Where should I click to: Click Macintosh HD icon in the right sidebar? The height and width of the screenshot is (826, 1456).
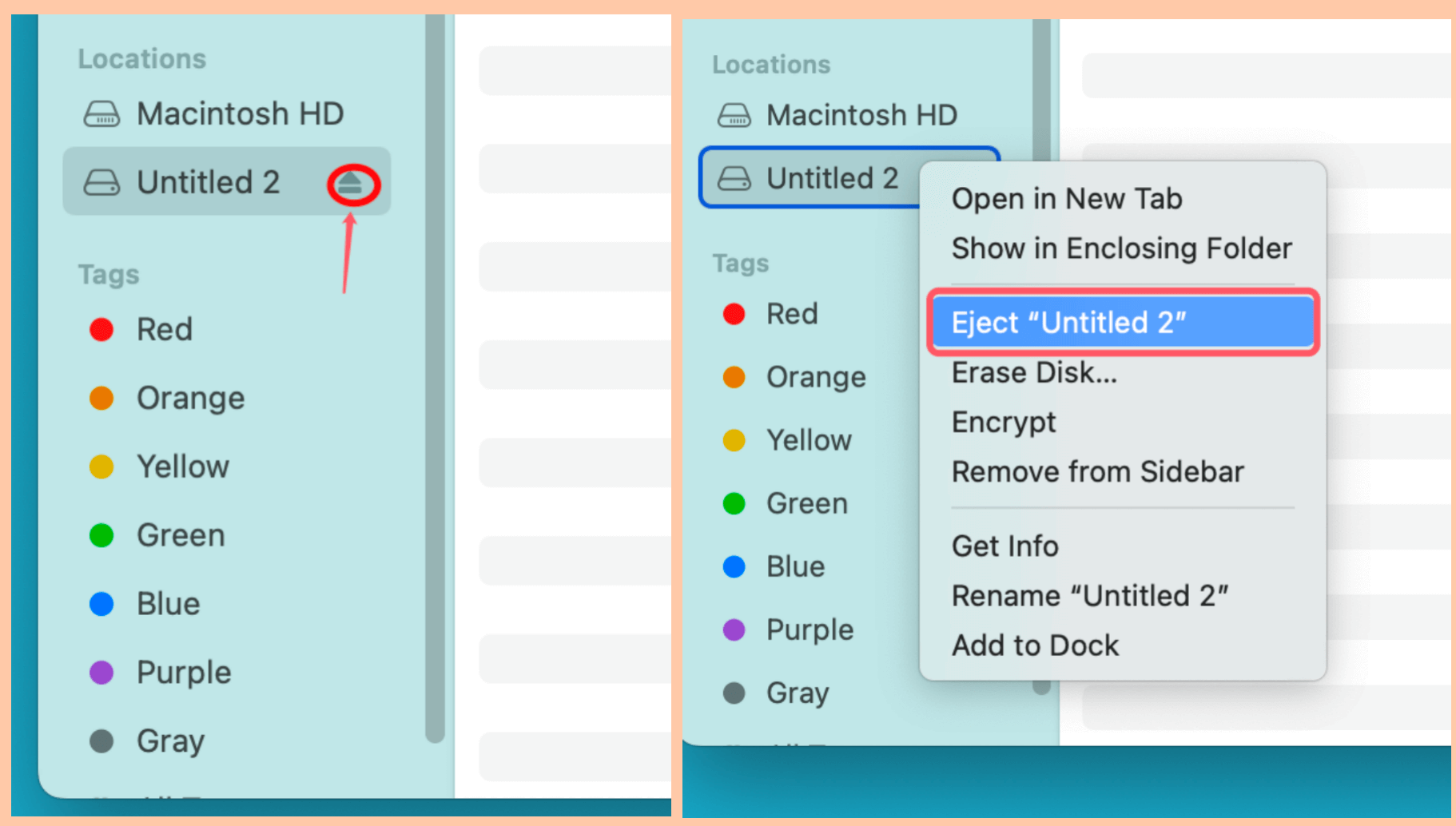click(x=734, y=115)
